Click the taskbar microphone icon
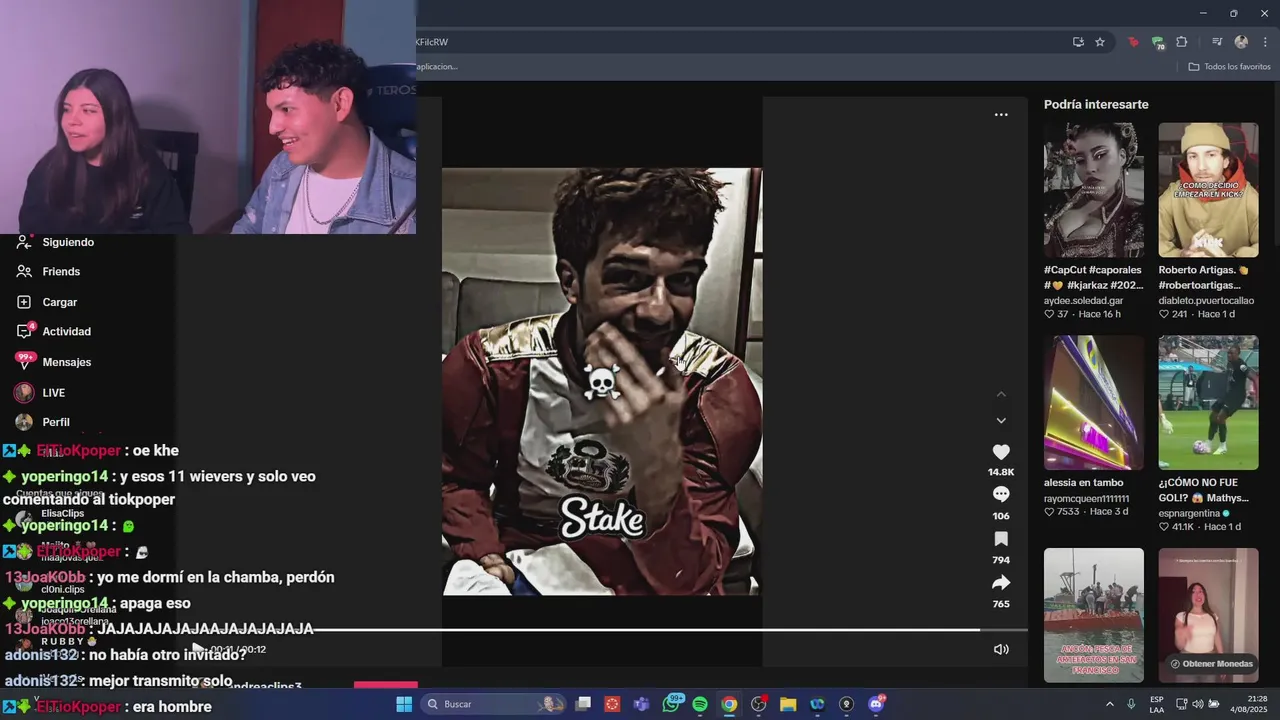 coord(1131,704)
